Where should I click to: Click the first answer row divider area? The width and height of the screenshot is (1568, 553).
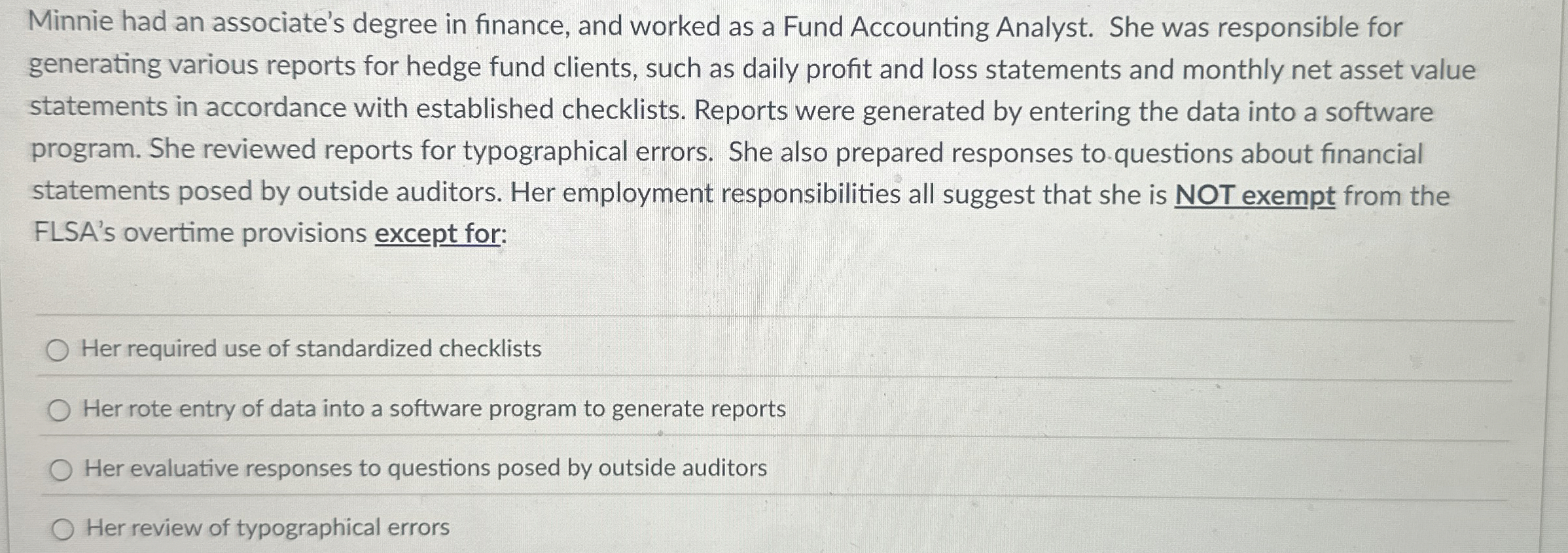(x=785, y=319)
